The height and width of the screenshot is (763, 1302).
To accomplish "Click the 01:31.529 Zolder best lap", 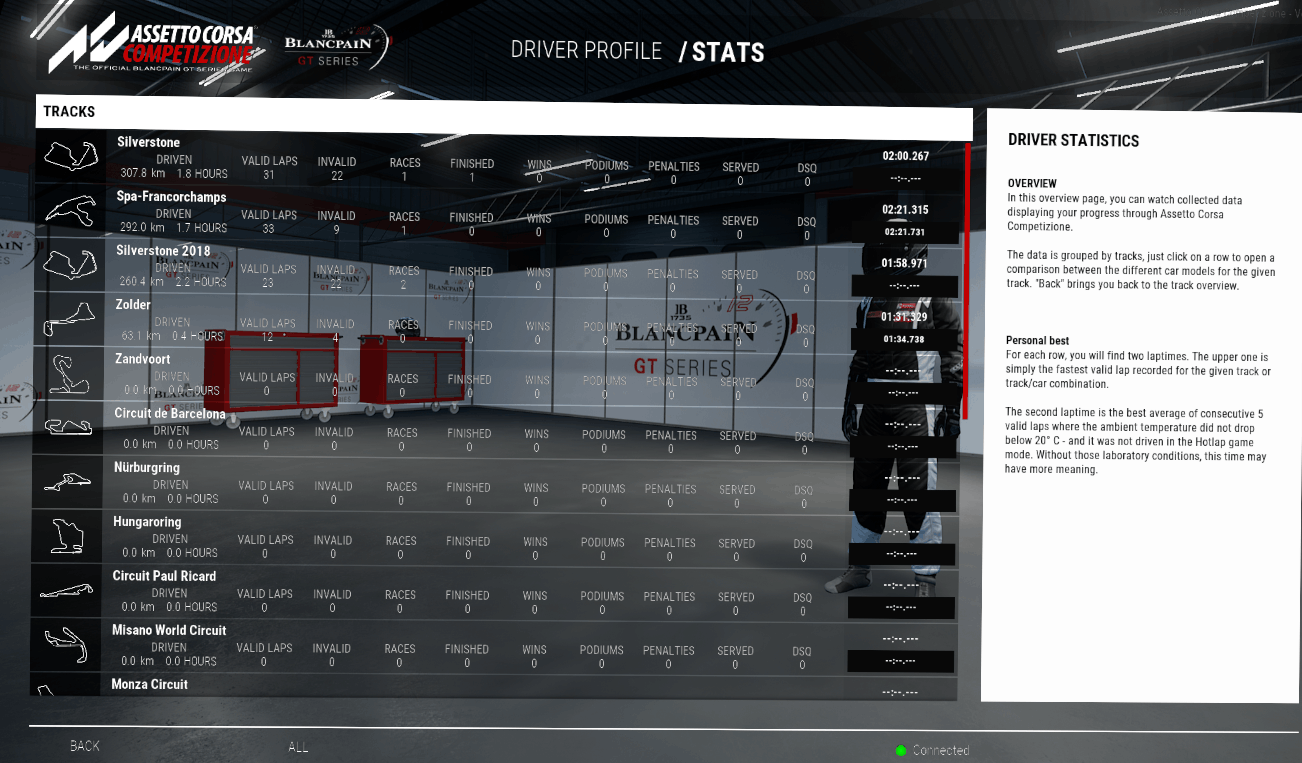I will pyautogui.click(x=904, y=317).
